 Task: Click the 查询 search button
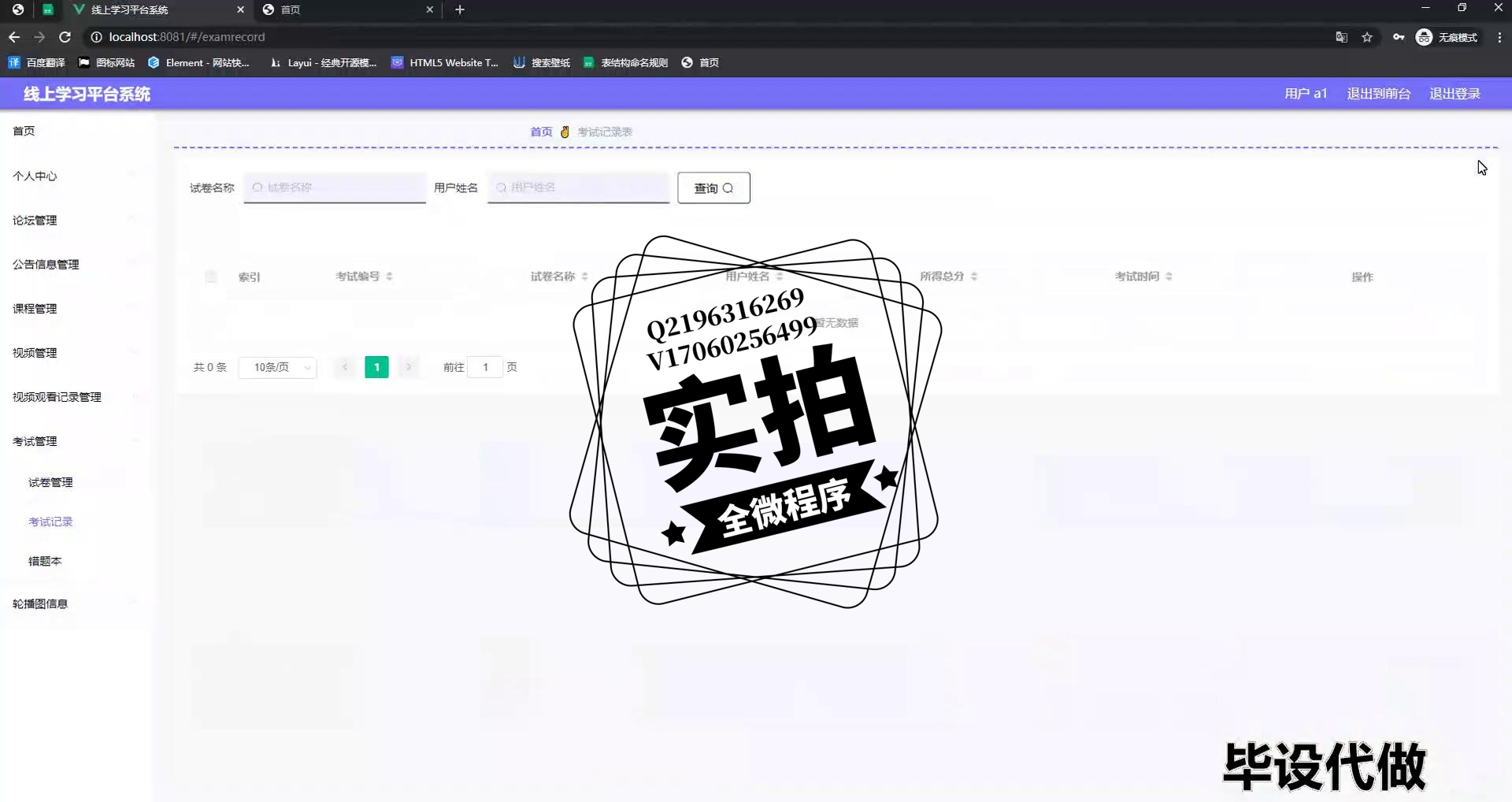pyautogui.click(x=713, y=188)
